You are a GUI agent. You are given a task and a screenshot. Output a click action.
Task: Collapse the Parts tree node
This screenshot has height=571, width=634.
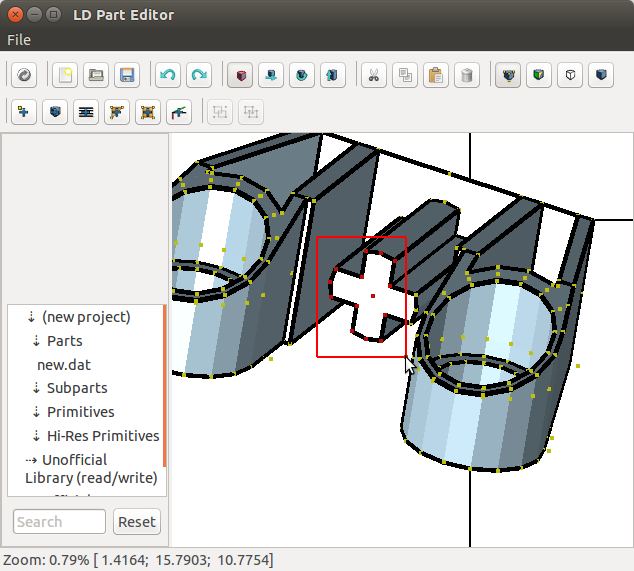37,341
